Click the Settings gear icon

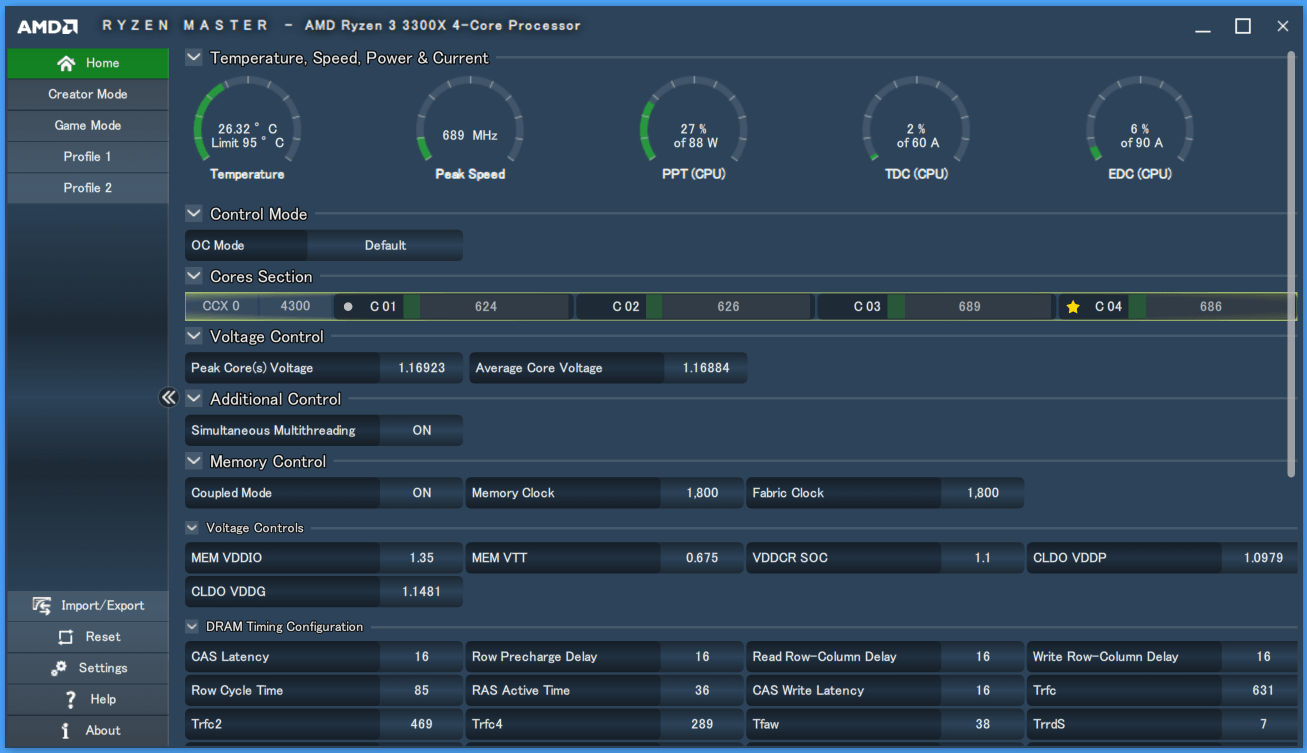(x=59, y=668)
